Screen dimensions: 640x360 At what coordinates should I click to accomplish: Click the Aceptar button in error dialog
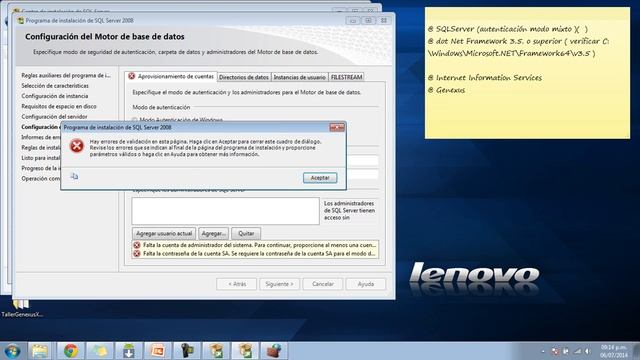[320, 178]
